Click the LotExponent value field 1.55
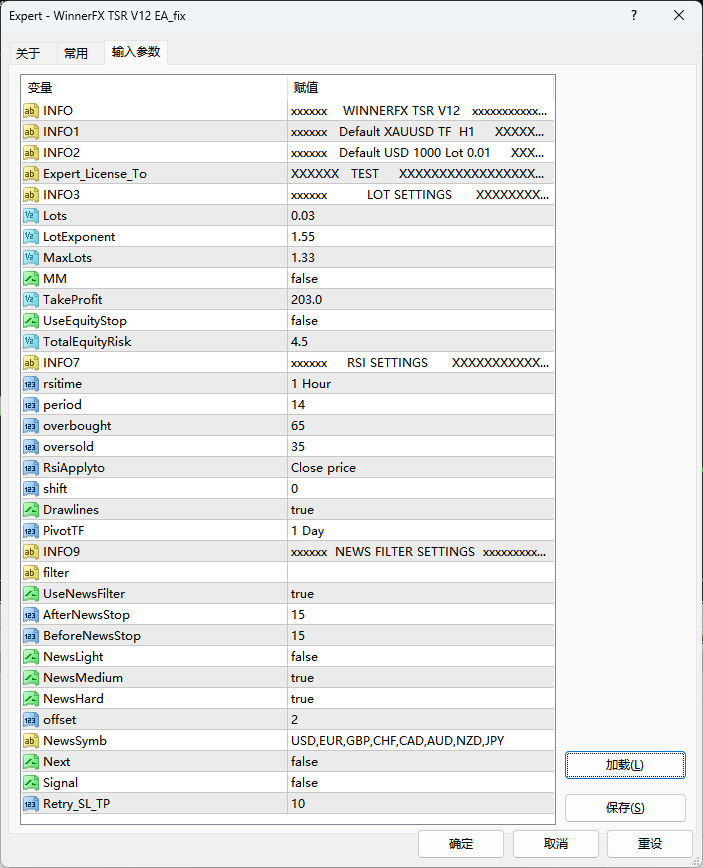 [x=419, y=237]
